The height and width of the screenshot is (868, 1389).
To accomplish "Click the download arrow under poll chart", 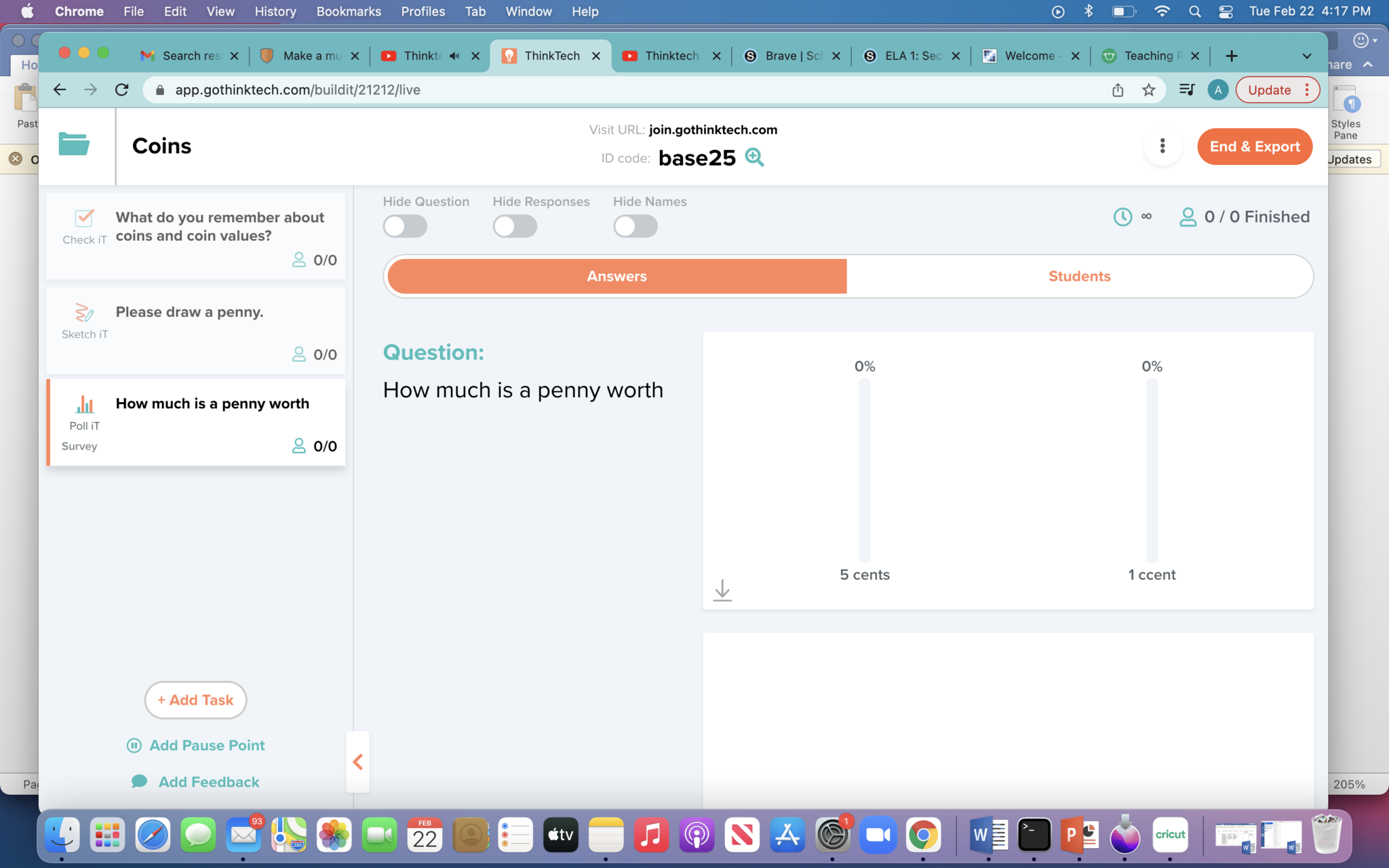I will click(x=722, y=590).
